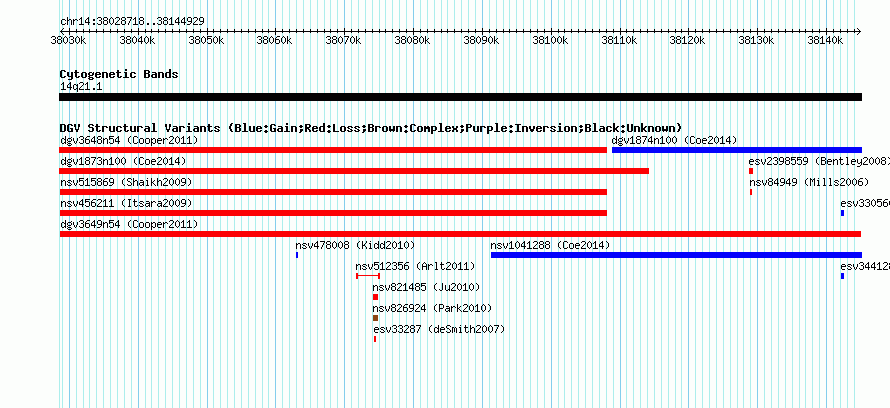Select the nsv512356 (Arlt2011) red bracket glyph
This screenshot has height=408, width=890.
click(x=368, y=276)
